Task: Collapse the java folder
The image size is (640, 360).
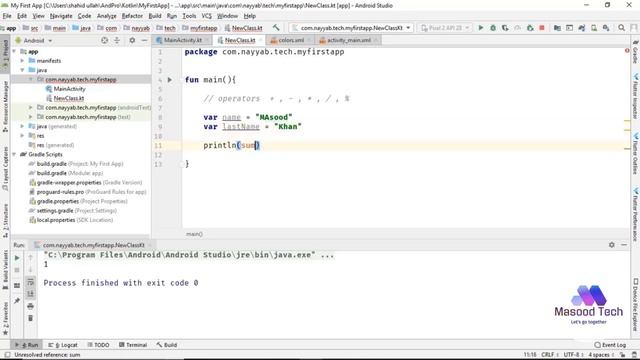Action: (x=22, y=70)
